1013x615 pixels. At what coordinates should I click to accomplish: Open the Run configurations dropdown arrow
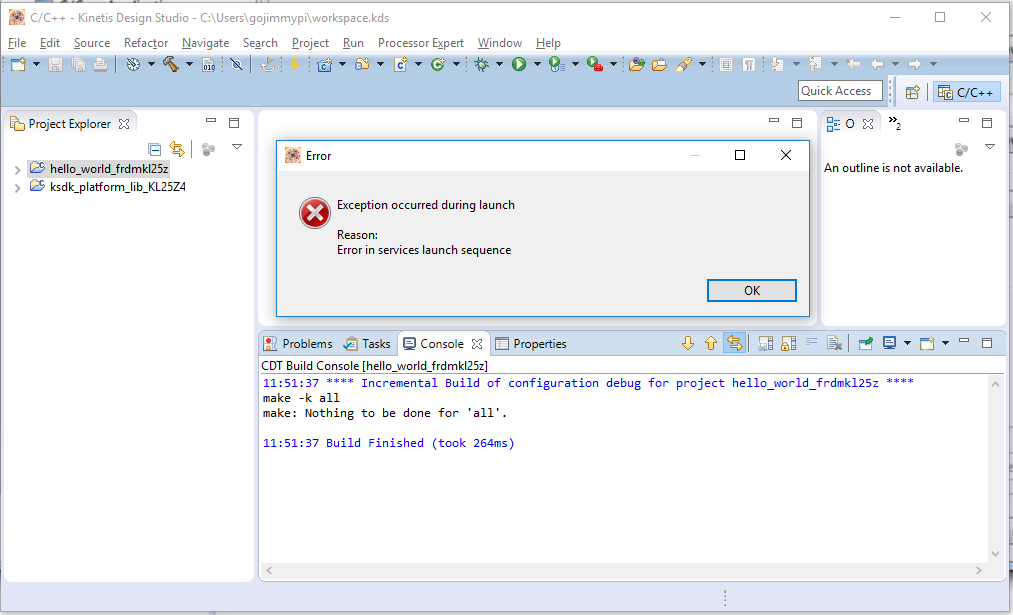click(x=537, y=64)
